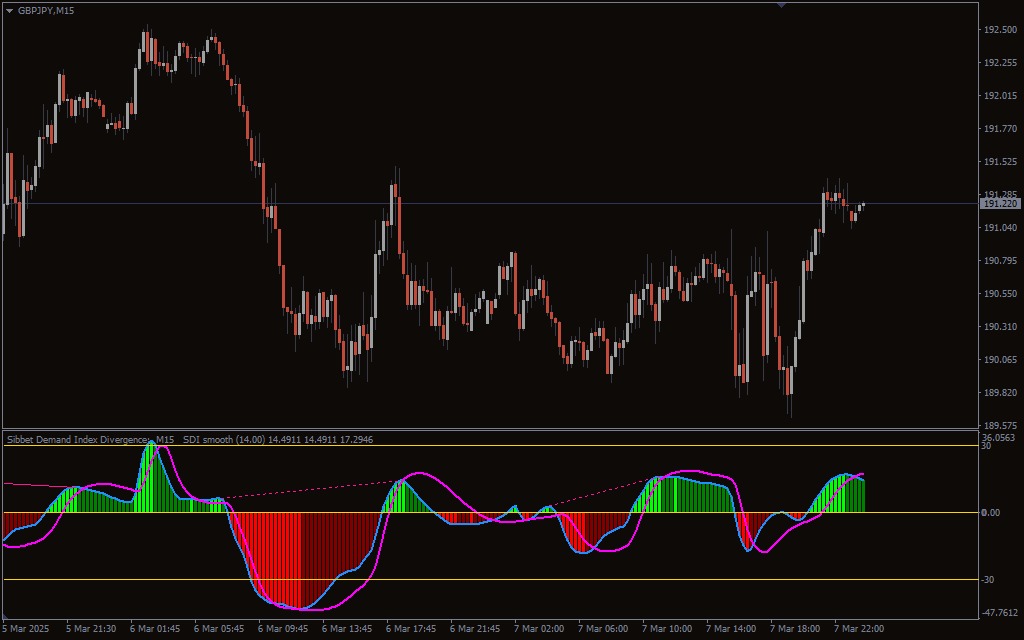Click the triangle arrow beside GBPJPY,M15
This screenshot has height=640, width=1024.
9,10
